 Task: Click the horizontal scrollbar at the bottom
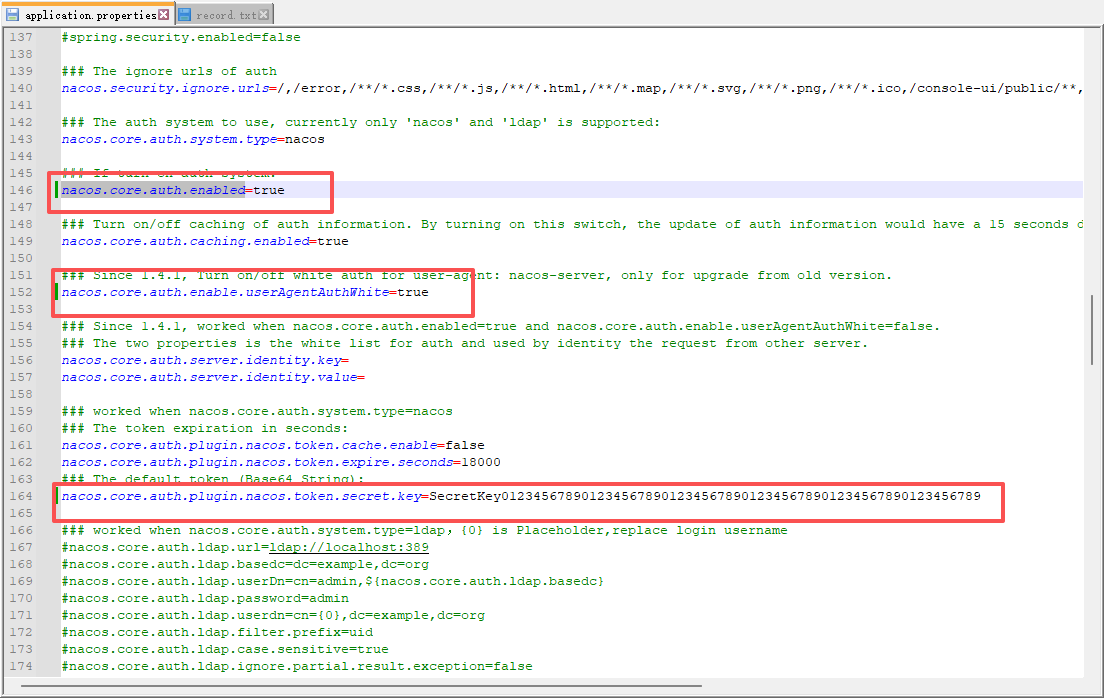[361, 685]
